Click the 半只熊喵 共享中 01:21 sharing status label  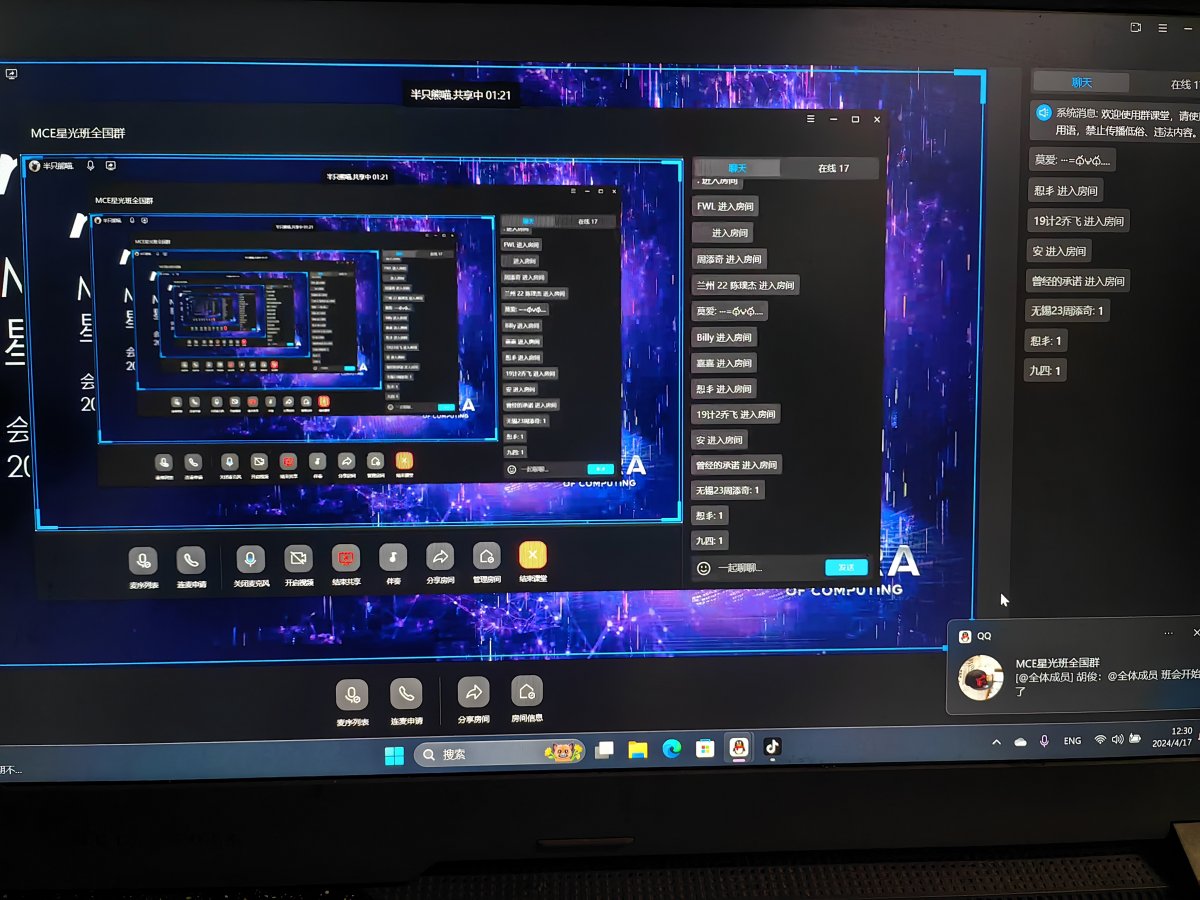(460, 95)
